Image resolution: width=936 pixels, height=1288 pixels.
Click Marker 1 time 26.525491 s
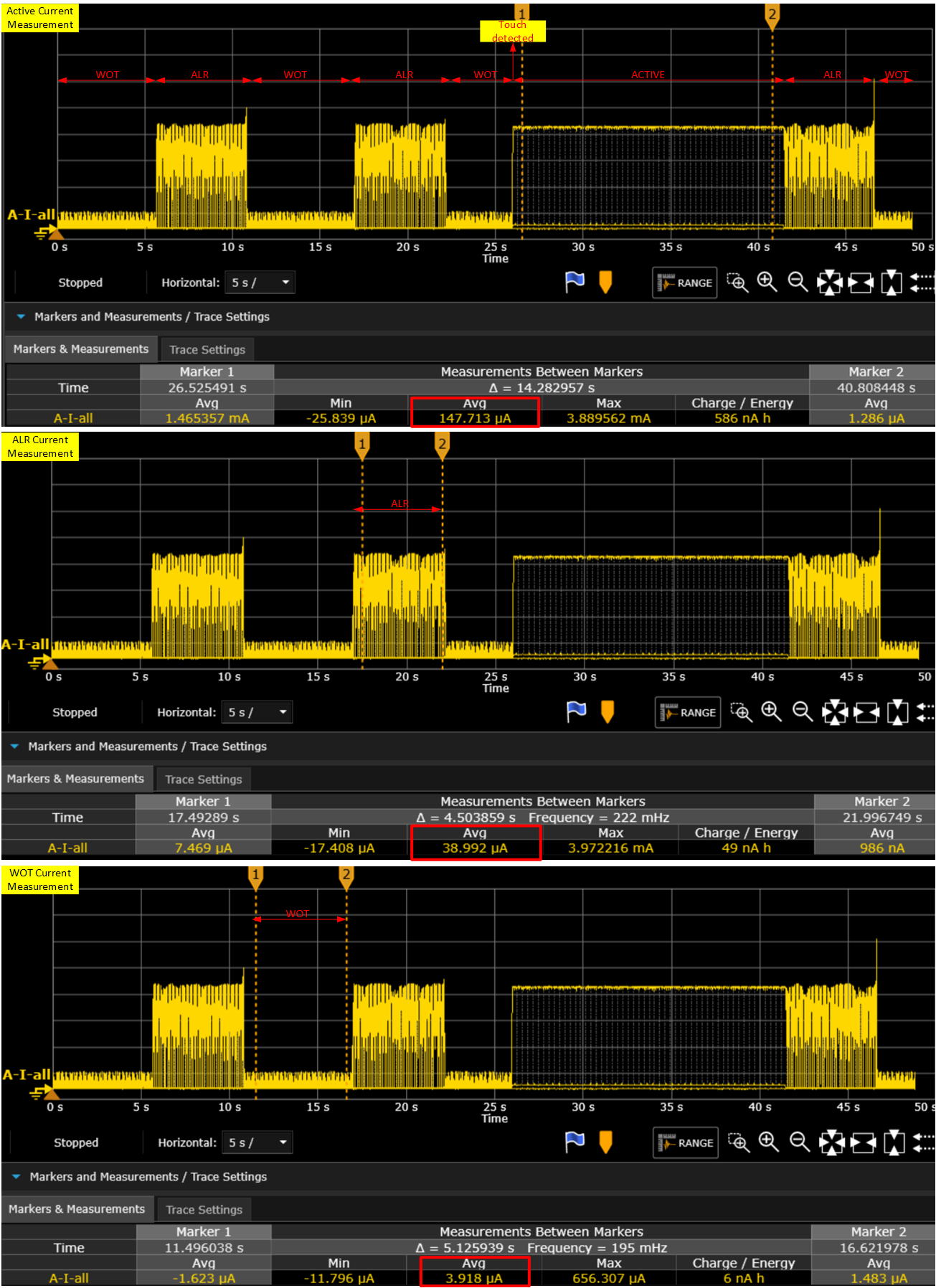207,388
